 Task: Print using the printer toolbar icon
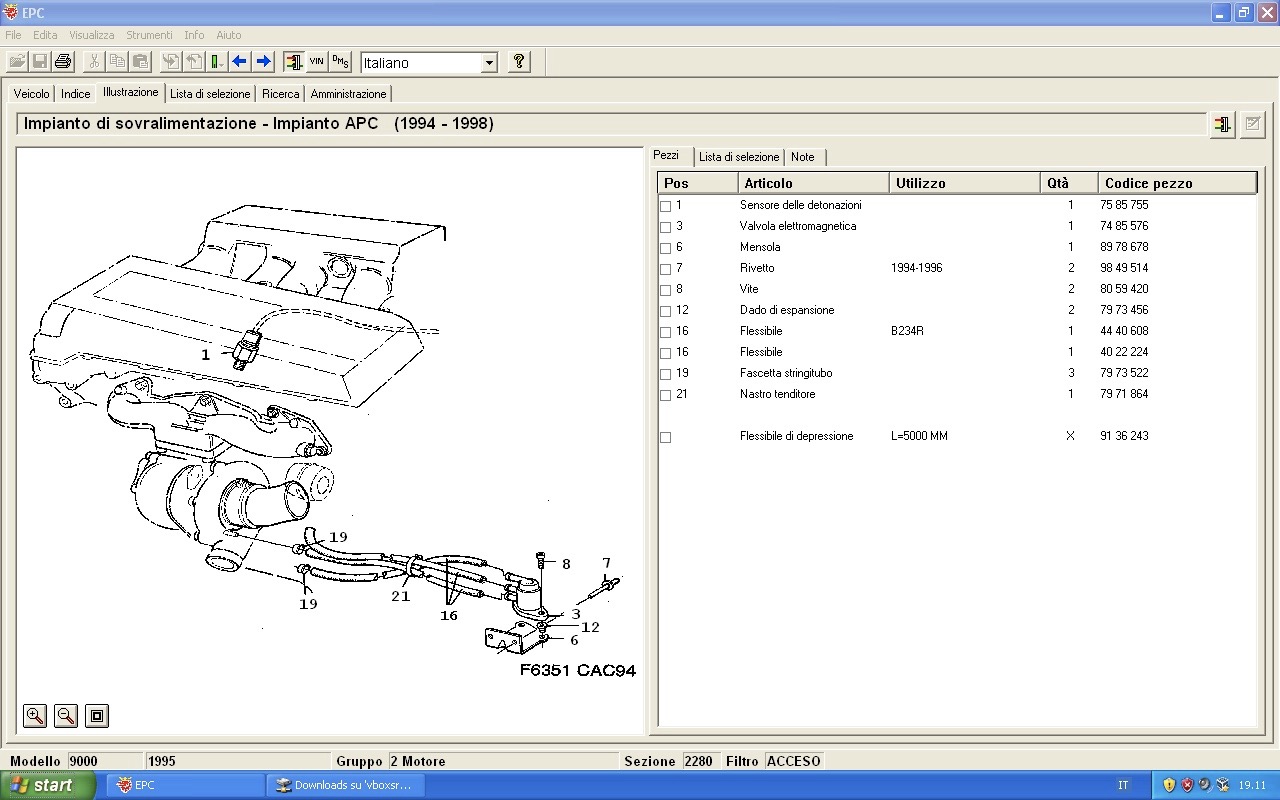pyautogui.click(x=63, y=62)
